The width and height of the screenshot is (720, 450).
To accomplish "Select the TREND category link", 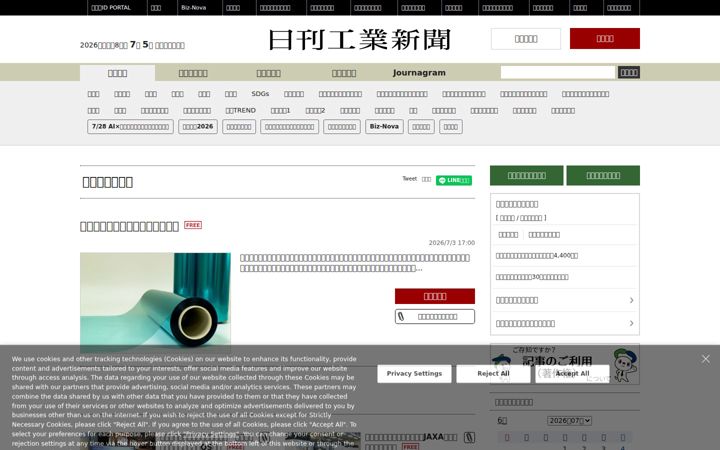I will click(x=241, y=111).
